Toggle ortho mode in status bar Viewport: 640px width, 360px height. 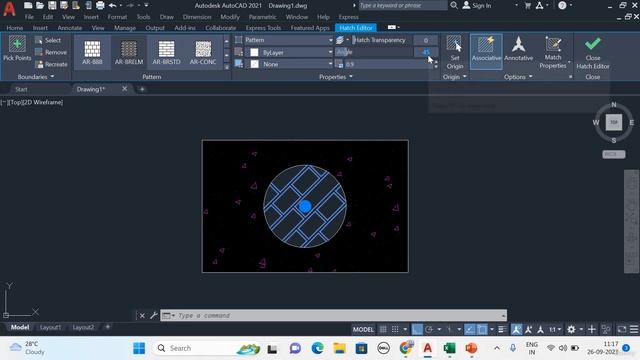(x=417, y=329)
